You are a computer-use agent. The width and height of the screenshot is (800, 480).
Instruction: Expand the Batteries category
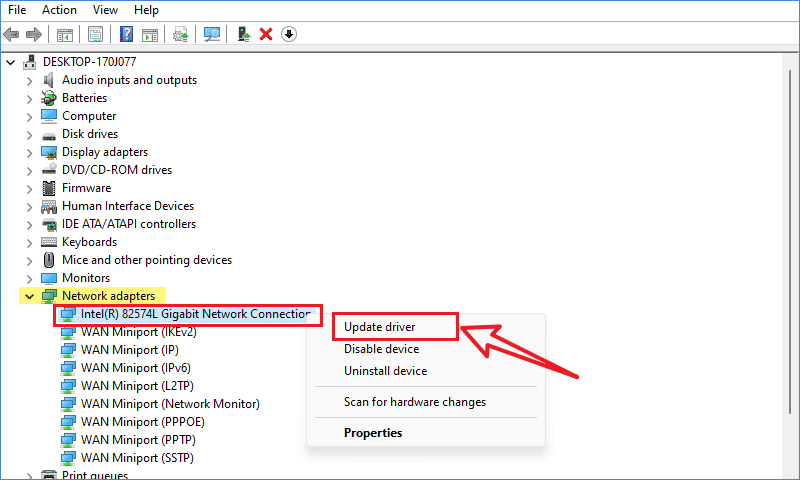(x=30, y=99)
